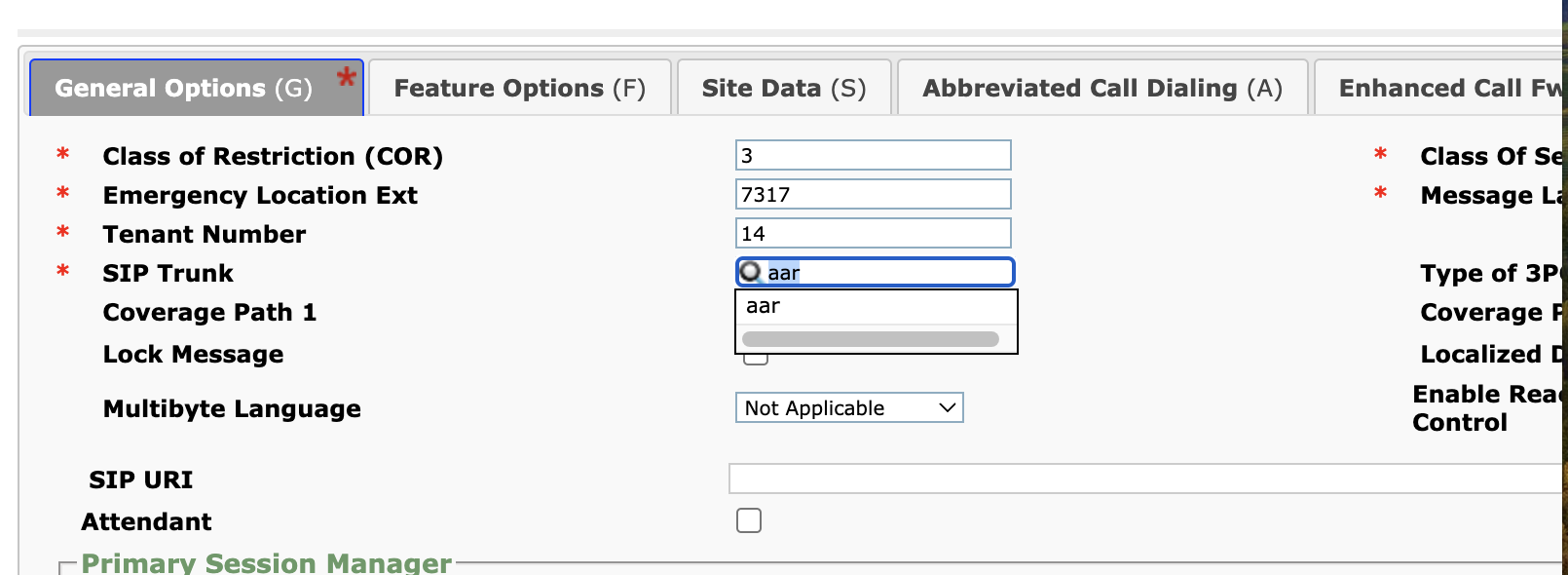Click the suggestion list horizontal scrollbar
1568x575 pixels.
[x=870, y=339]
